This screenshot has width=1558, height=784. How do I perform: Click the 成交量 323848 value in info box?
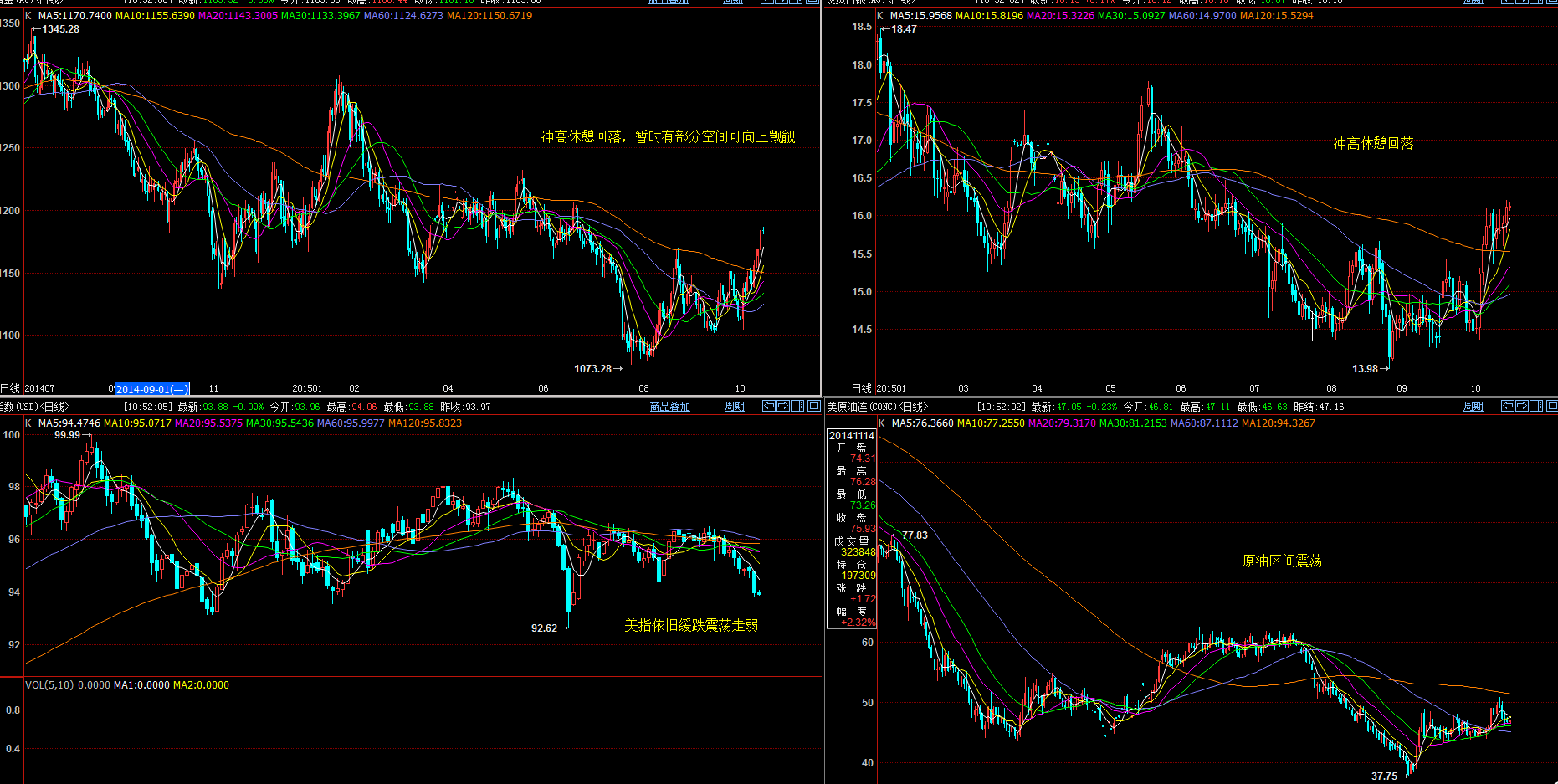click(858, 552)
